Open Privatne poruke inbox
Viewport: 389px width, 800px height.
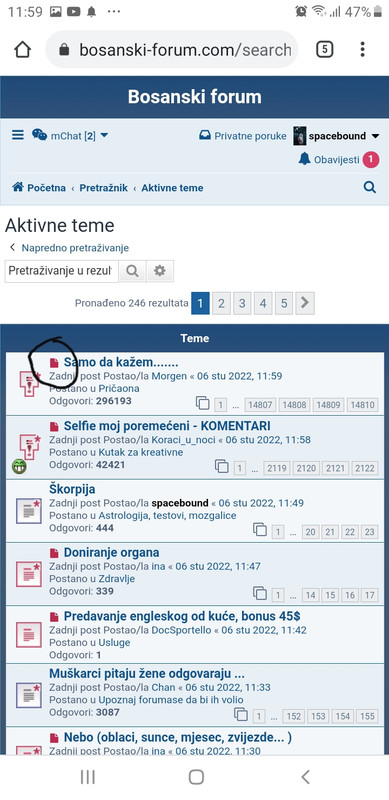point(242,136)
